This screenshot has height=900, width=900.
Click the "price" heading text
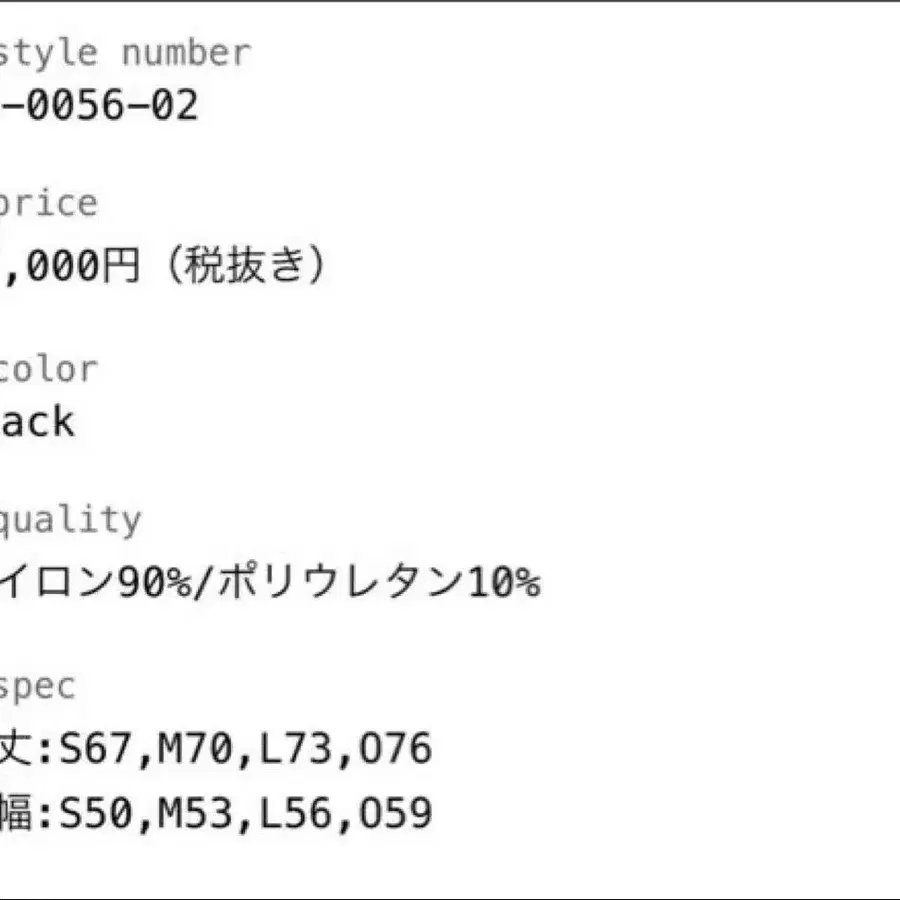[48, 204]
